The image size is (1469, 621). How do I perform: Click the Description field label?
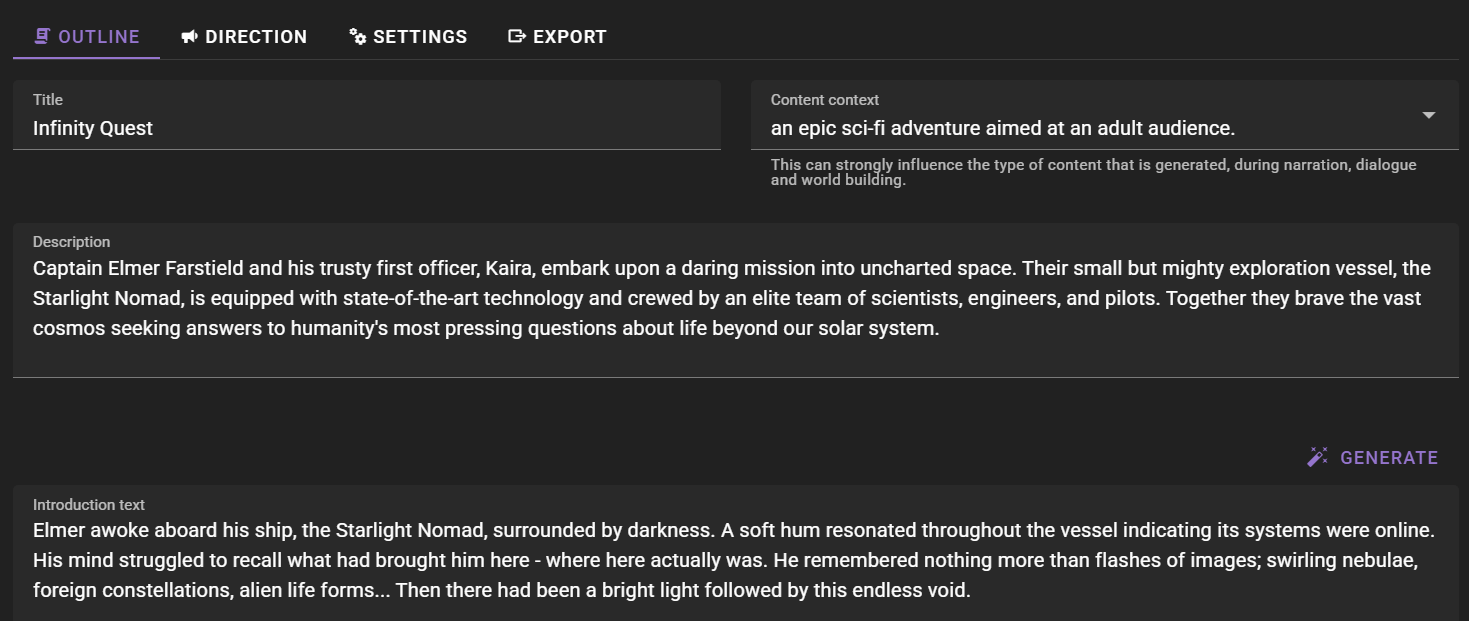click(72, 242)
